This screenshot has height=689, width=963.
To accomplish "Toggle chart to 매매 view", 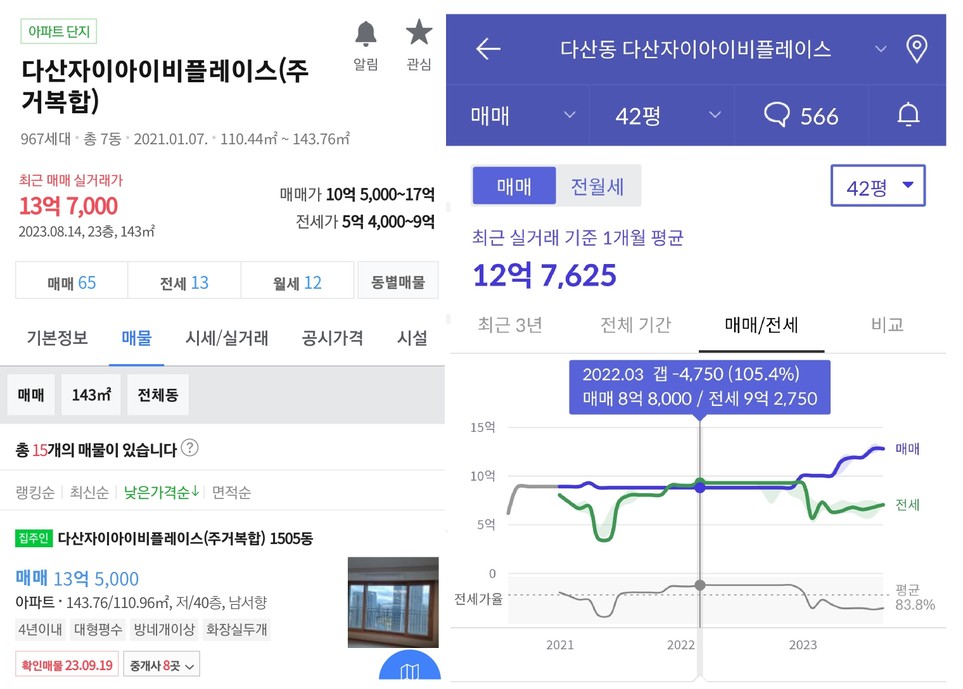I will click(514, 185).
